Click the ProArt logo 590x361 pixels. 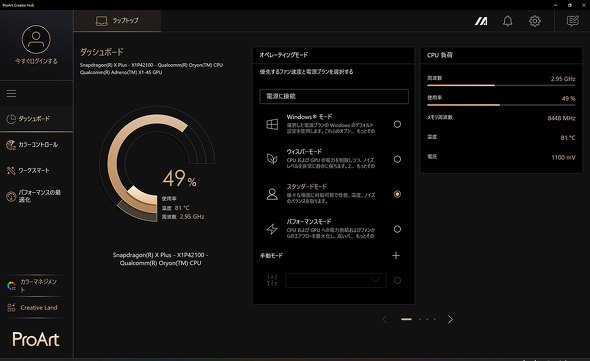36,339
